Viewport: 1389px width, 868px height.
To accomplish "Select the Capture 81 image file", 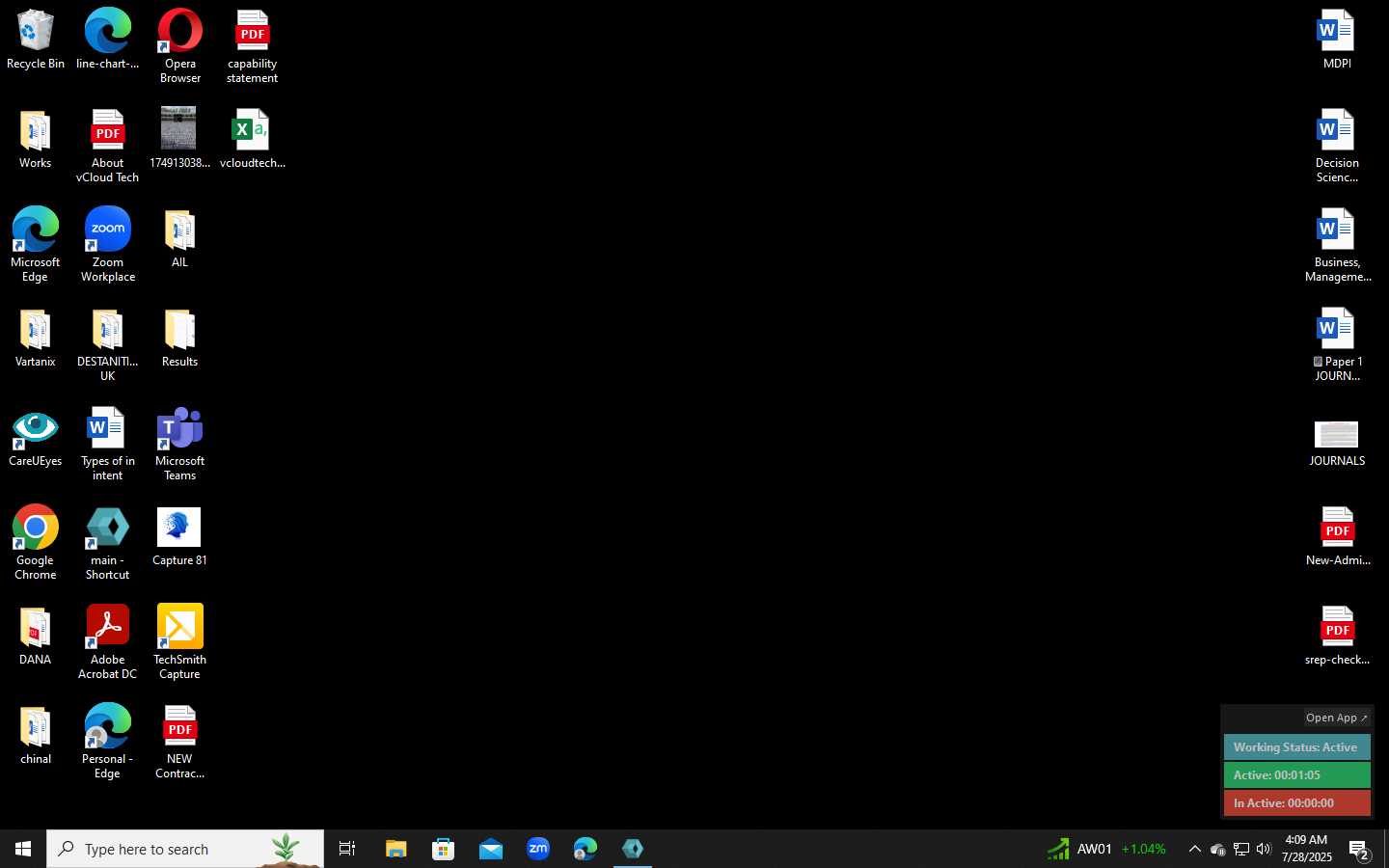I will [x=180, y=537].
